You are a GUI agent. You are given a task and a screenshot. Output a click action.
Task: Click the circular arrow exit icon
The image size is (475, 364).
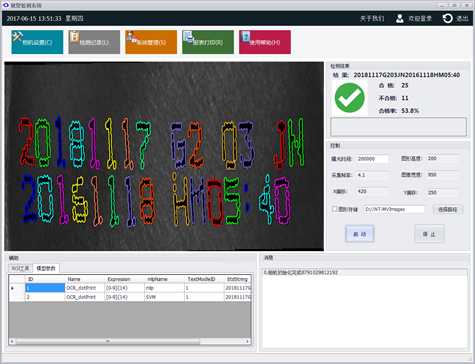click(x=447, y=18)
